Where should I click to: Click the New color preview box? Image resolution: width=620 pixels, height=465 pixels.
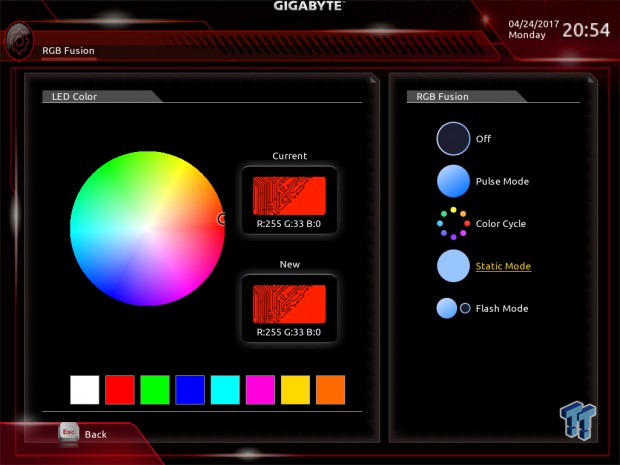[x=289, y=304]
